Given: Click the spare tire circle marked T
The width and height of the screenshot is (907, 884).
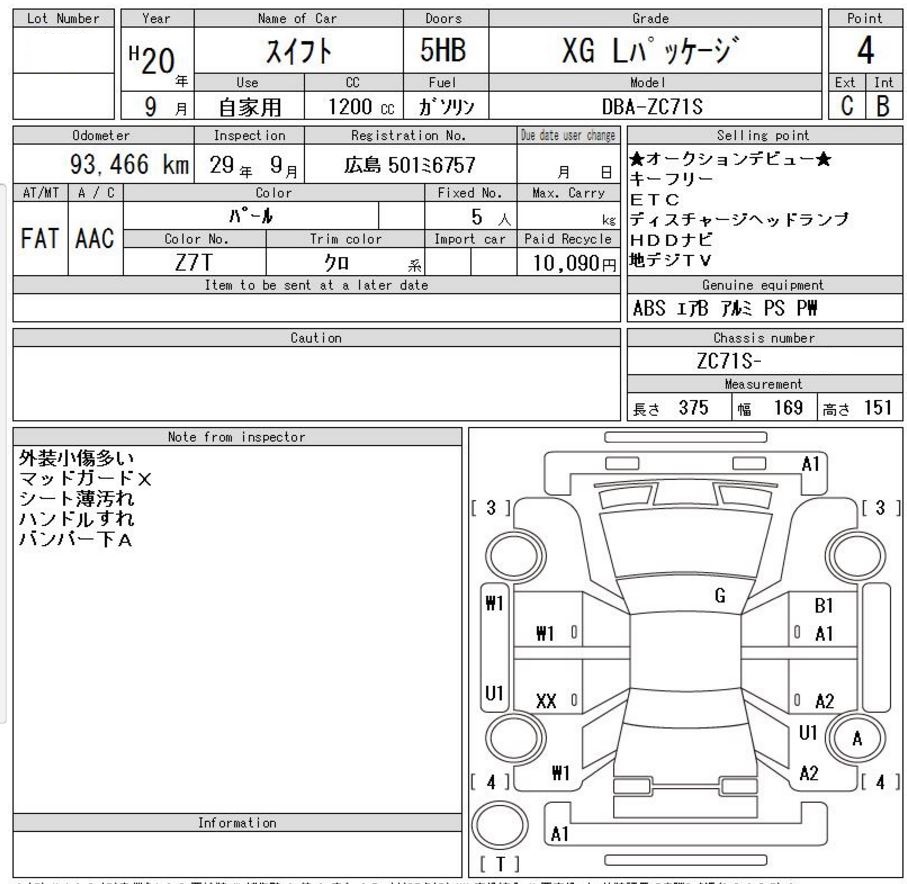Looking at the screenshot, I should [499, 826].
